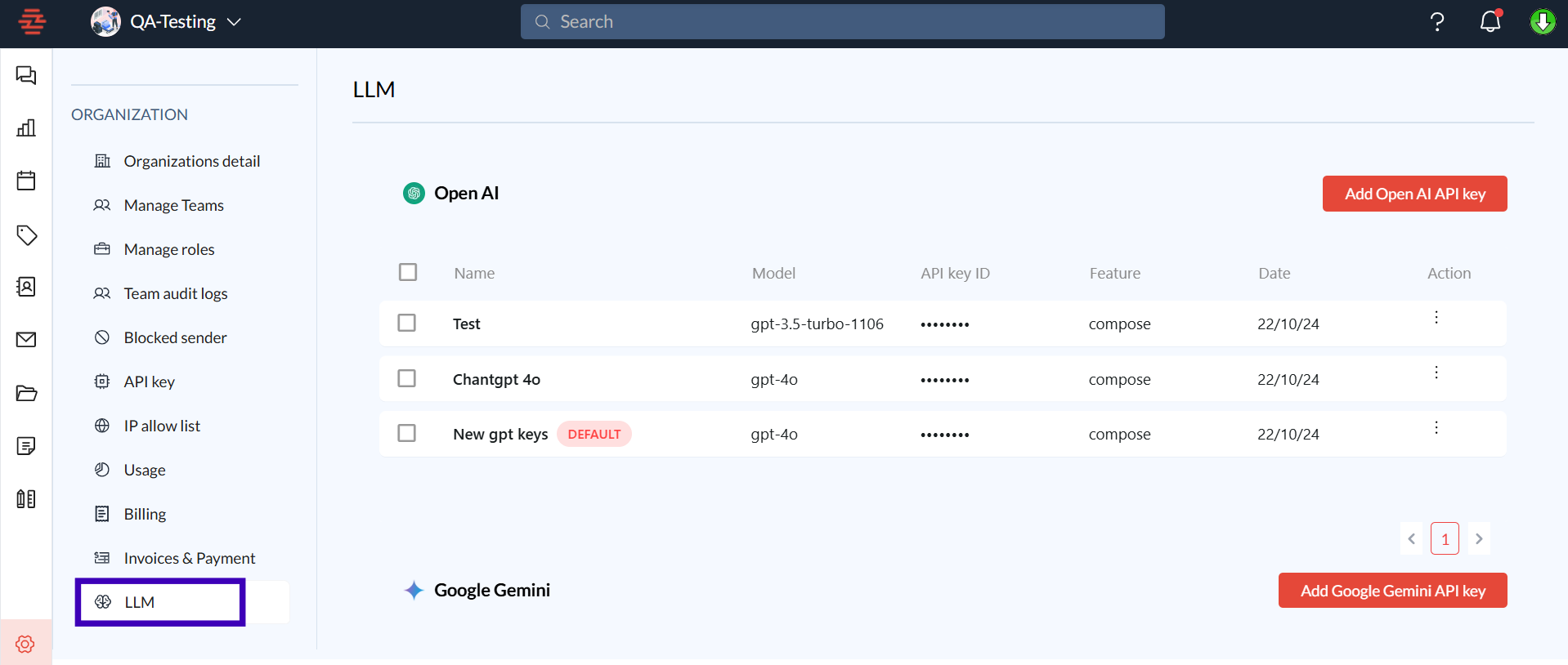The image size is (1568, 665).
Task: Select the Chantgpt 4o row checkbox
Action: [x=406, y=378]
